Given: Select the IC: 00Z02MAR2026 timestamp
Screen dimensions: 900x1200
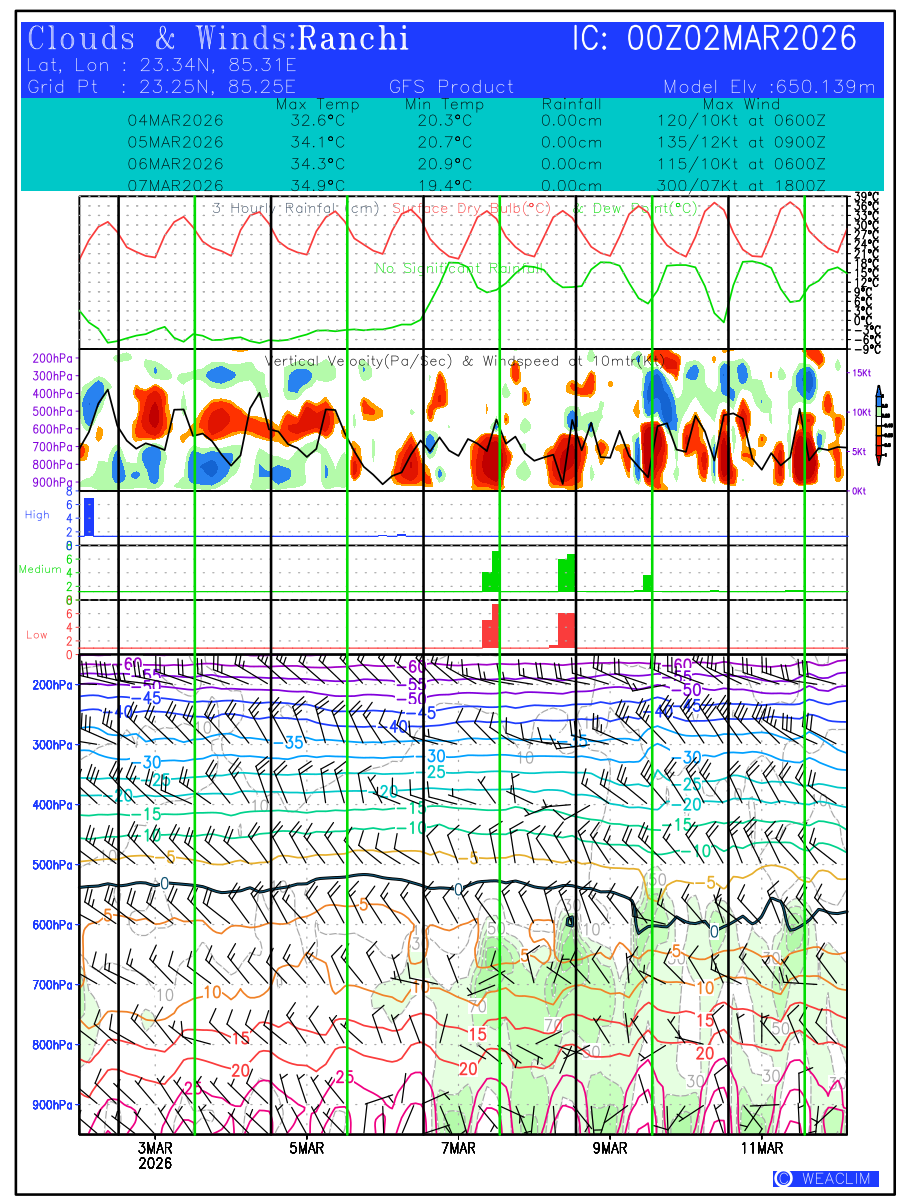Looking at the screenshot, I should click(714, 39).
